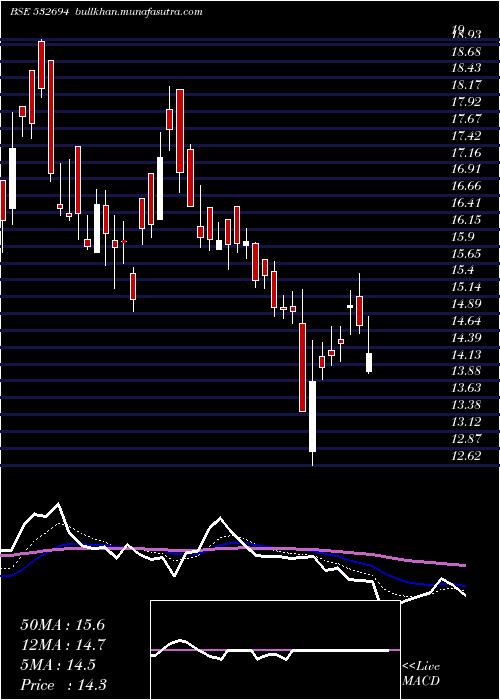Click the Price : 14.3 readout
Image resolution: width=500 pixels, height=700 pixels.
(63, 686)
